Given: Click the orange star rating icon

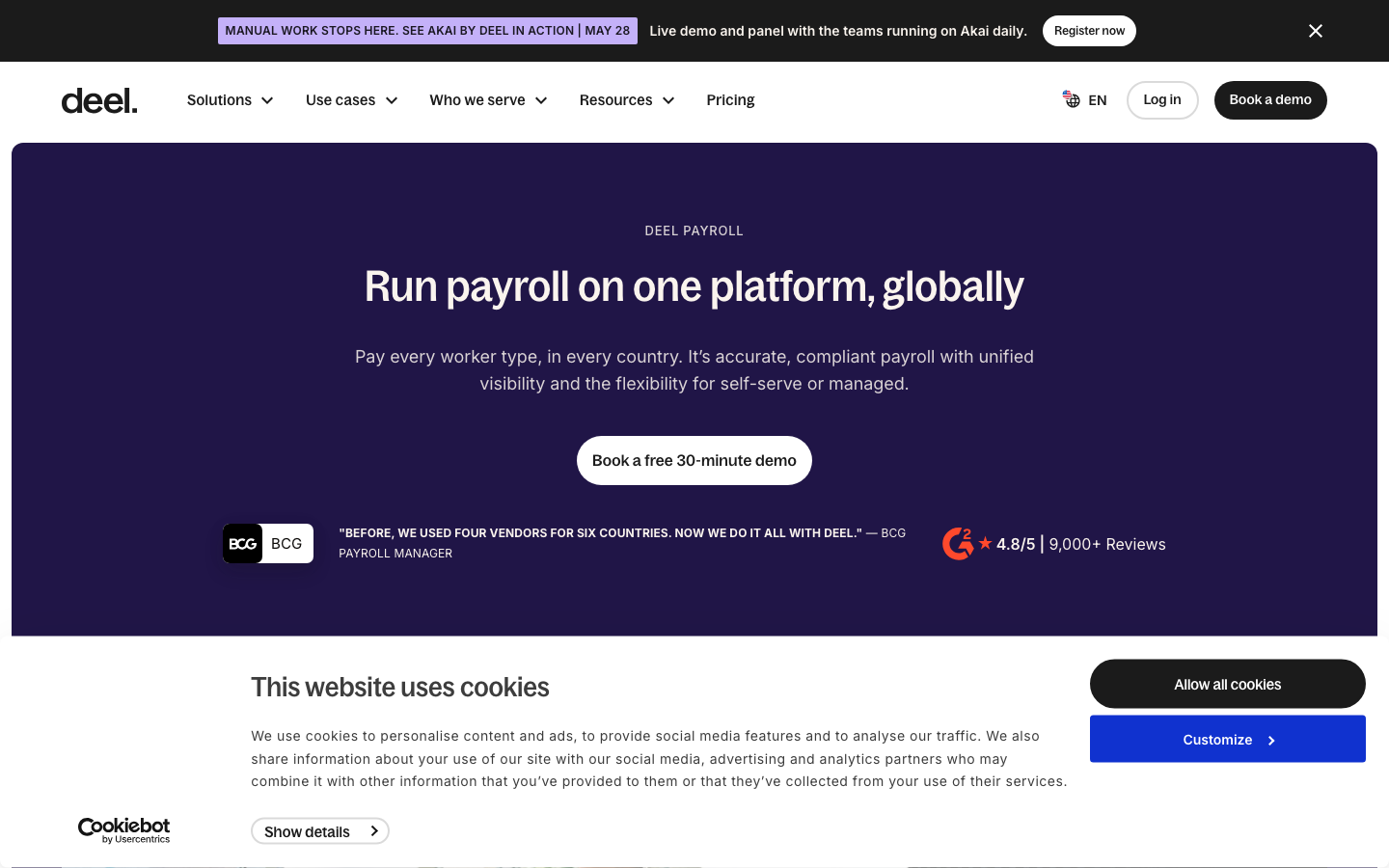Looking at the screenshot, I should click(x=985, y=544).
